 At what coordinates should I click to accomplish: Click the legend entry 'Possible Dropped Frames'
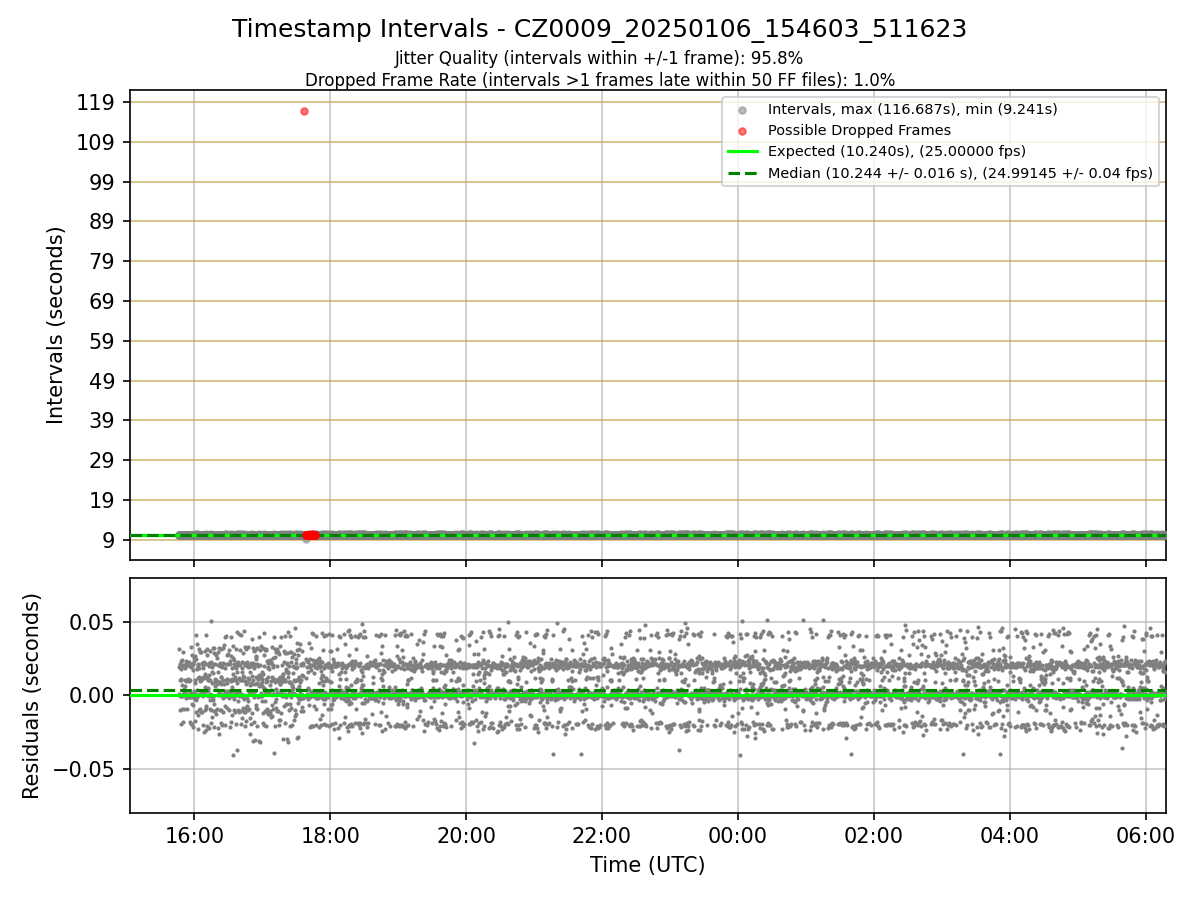pyautogui.click(x=859, y=130)
